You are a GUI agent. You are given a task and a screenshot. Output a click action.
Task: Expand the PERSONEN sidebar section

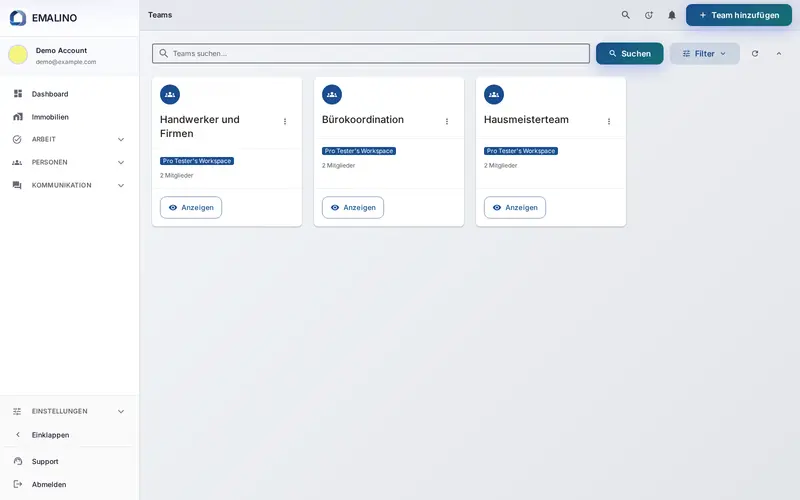(69, 162)
